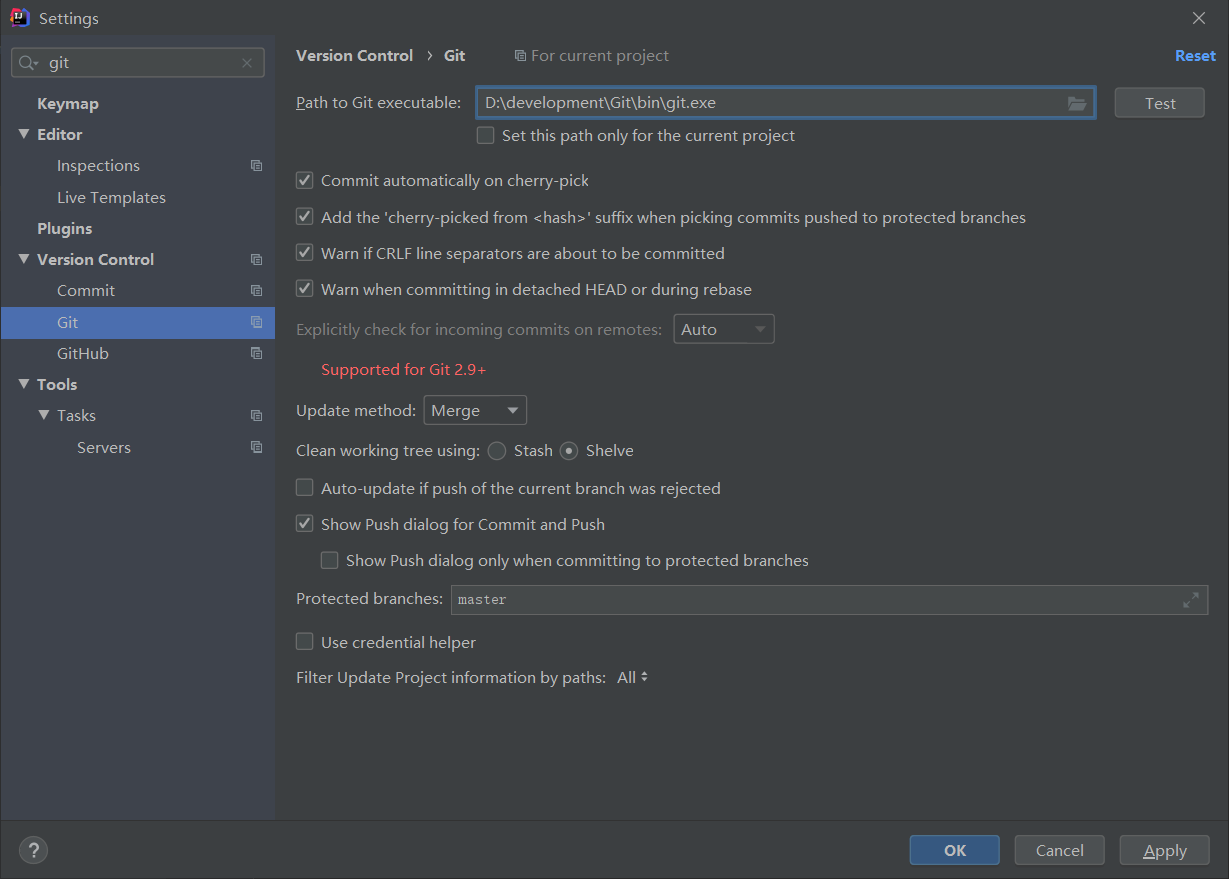Click the Test button for Git executable
Viewport: 1229px width, 879px height.
click(1158, 102)
